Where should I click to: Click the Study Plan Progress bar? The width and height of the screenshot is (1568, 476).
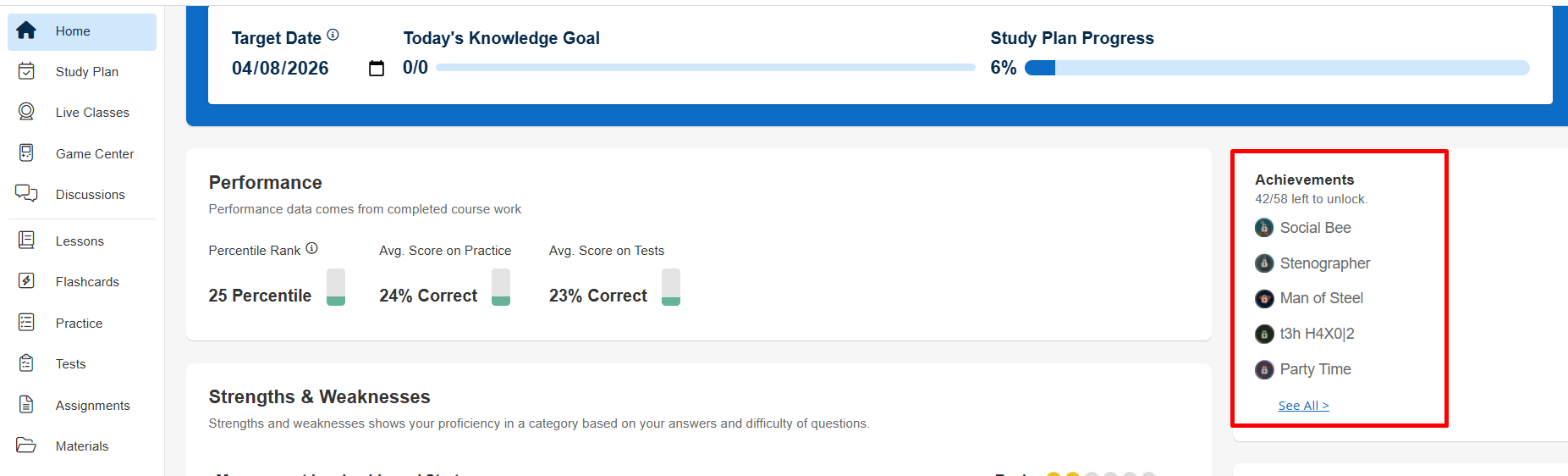click(1276, 68)
